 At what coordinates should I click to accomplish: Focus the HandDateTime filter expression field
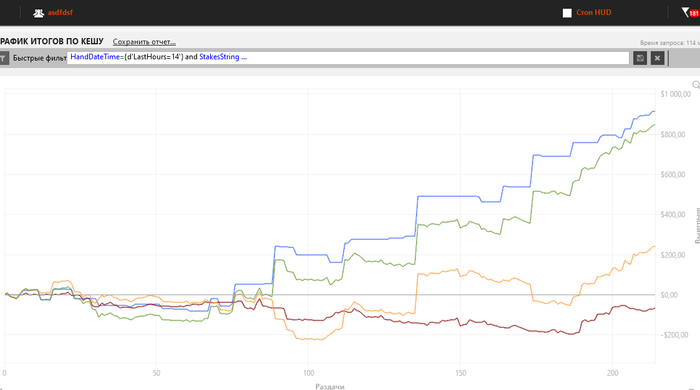[348, 58]
